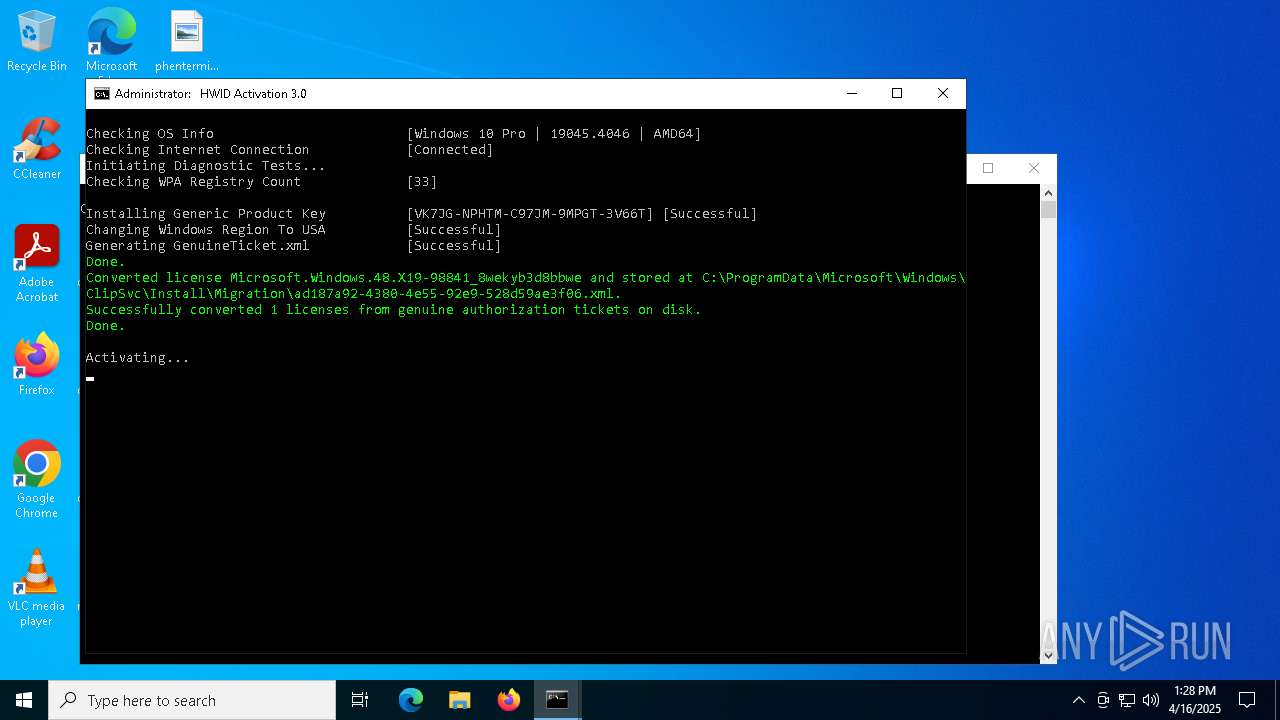Image resolution: width=1280 pixels, height=720 pixels.
Task: Open the volume control tray icon
Action: 1151,700
